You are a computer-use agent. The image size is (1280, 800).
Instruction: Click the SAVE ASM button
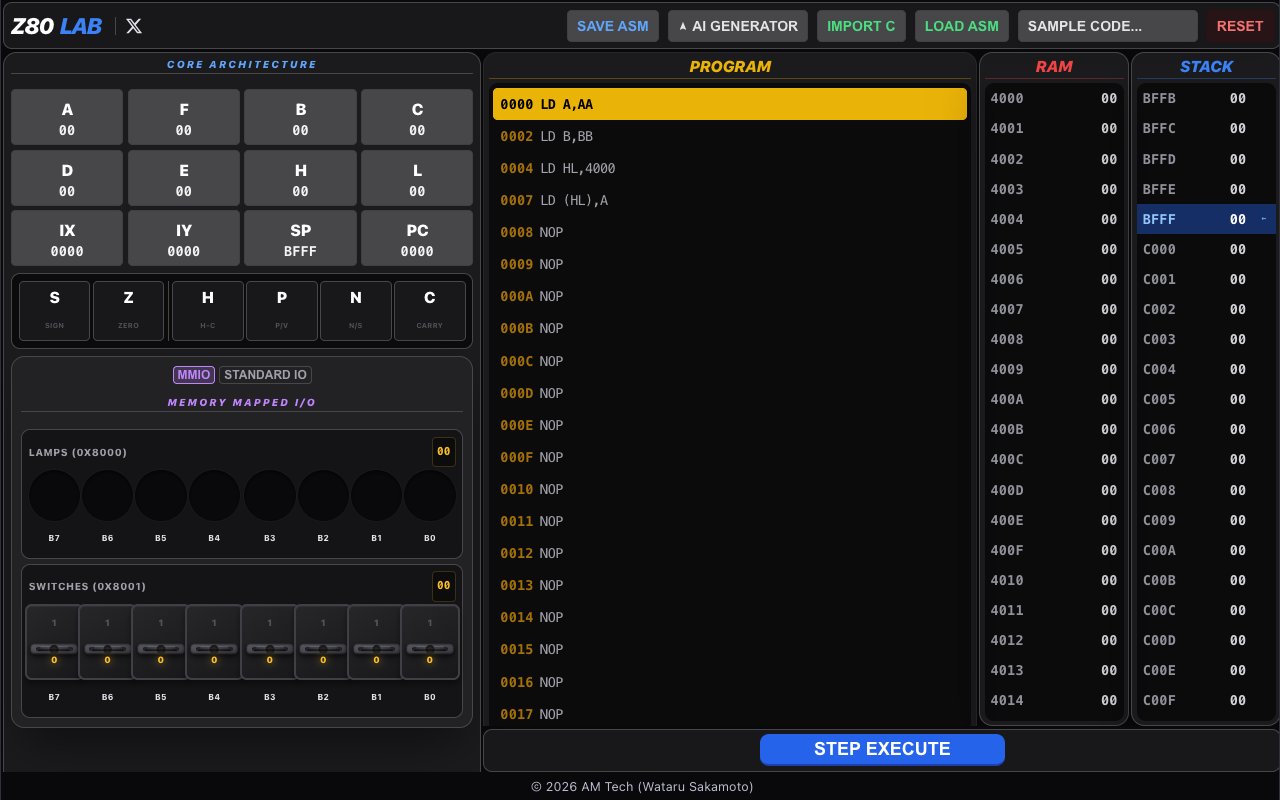point(612,26)
